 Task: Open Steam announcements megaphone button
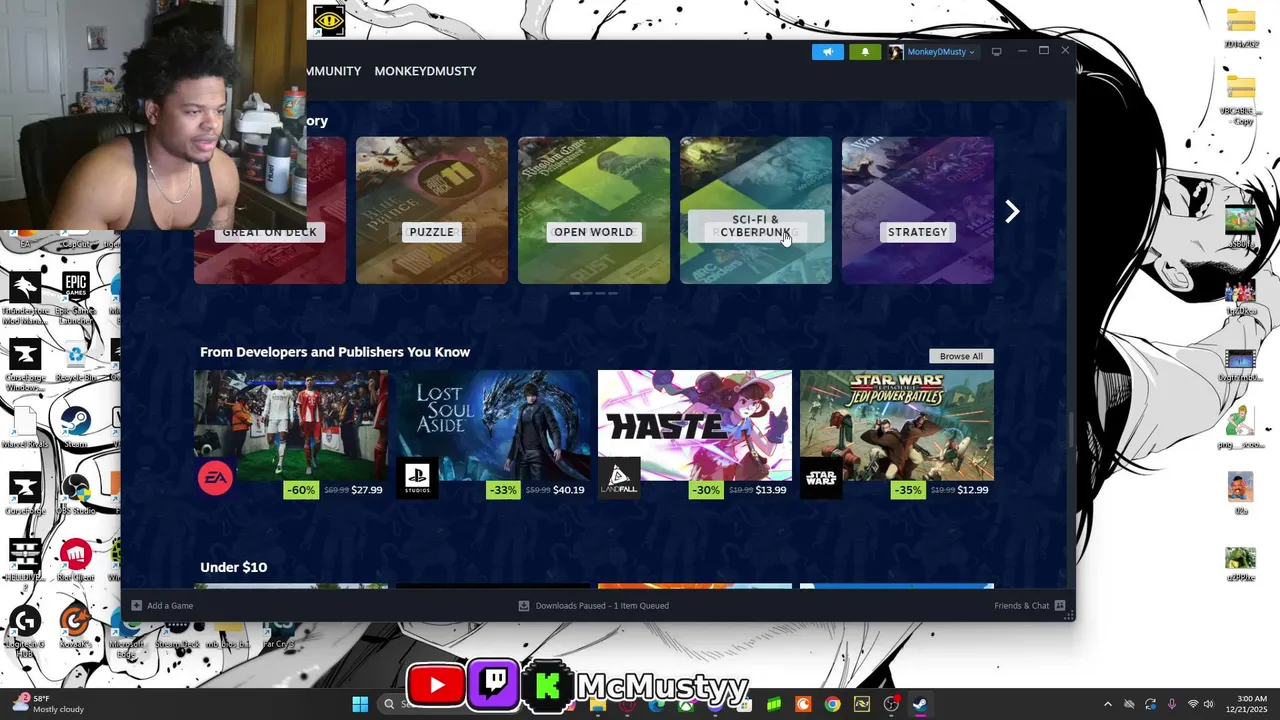tap(827, 52)
